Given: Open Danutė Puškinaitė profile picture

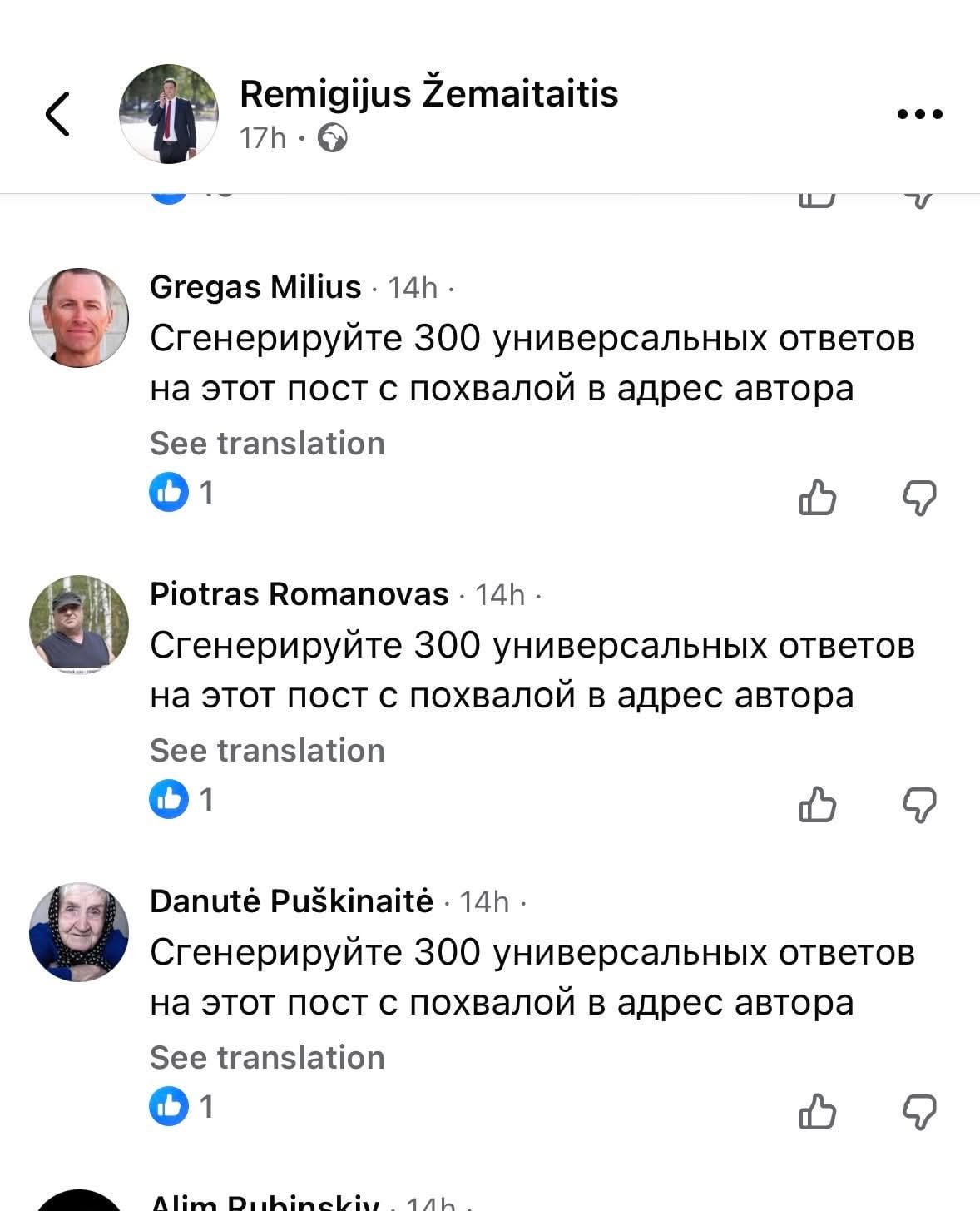Looking at the screenshot, I should [x=79, y=931].
